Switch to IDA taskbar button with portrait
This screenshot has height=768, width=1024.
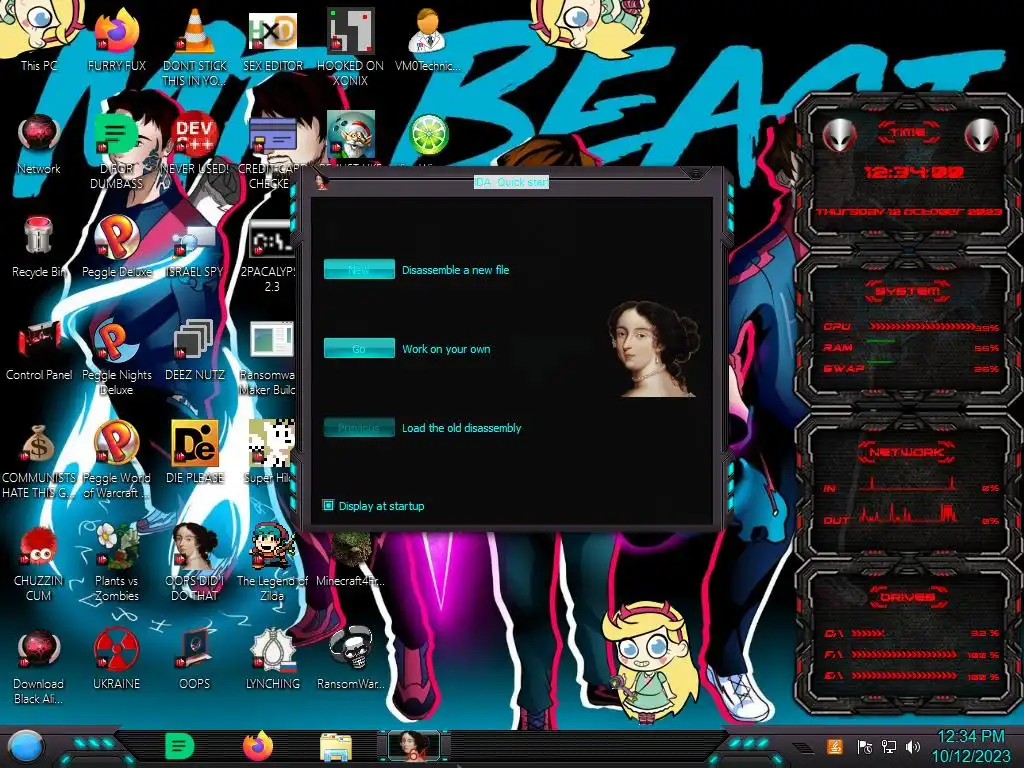(x=414, y=746)
